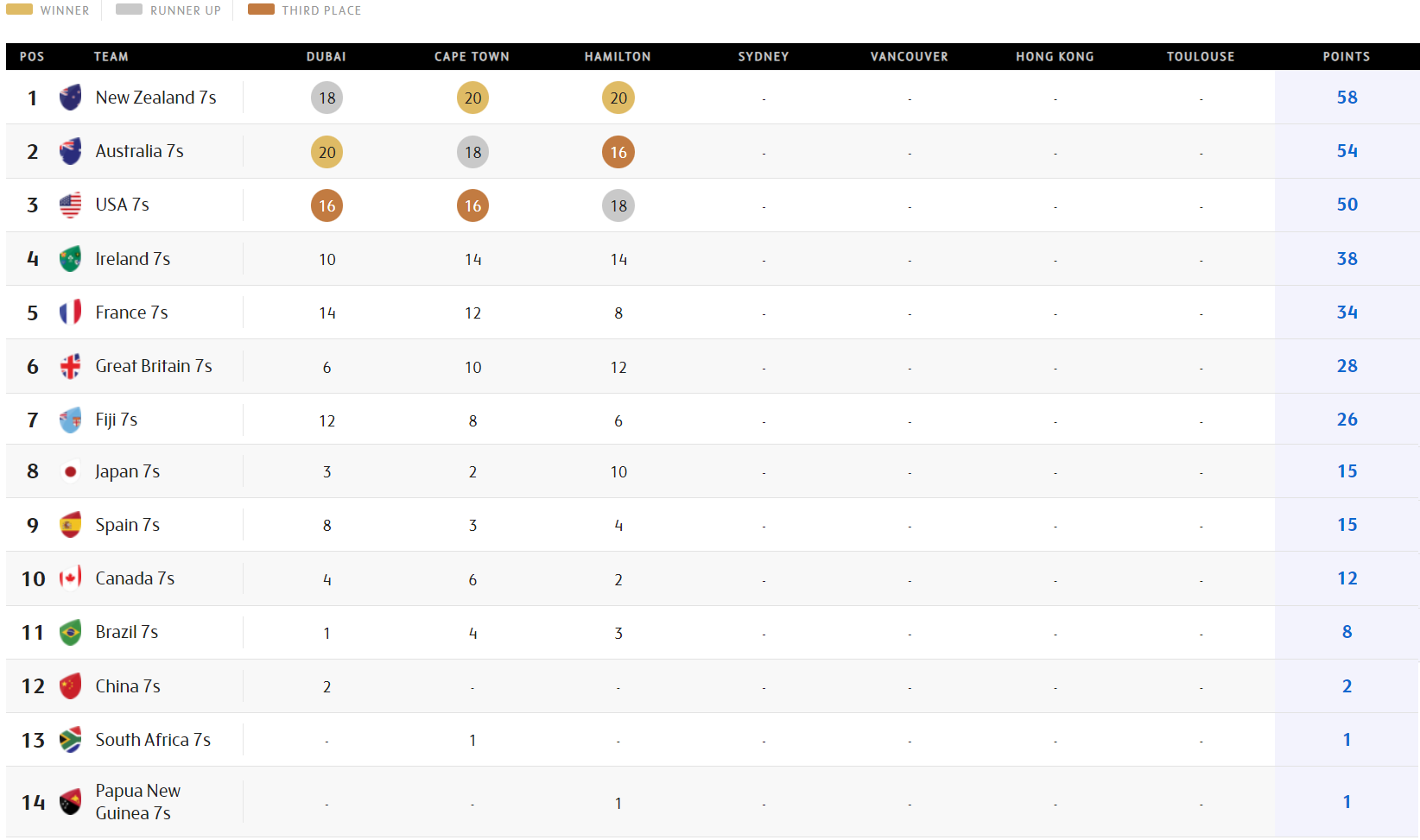Select the Dubai column header
This screenshot has height=840, width=1420.
326,57
